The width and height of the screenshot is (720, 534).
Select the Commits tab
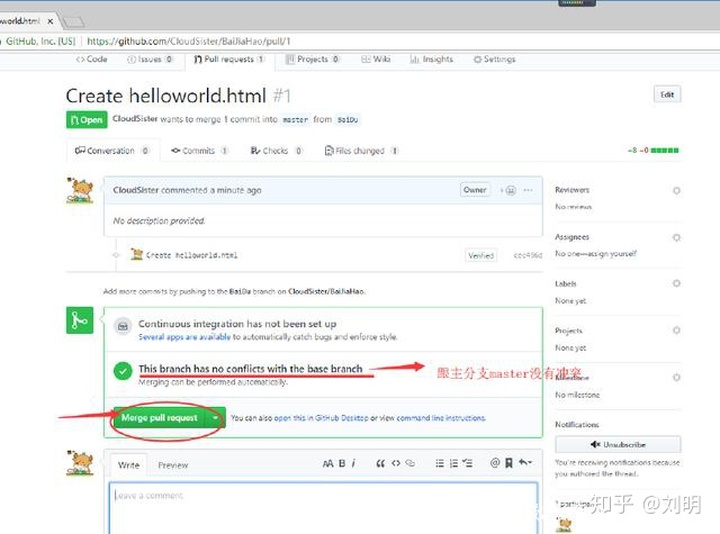(200, 151)
